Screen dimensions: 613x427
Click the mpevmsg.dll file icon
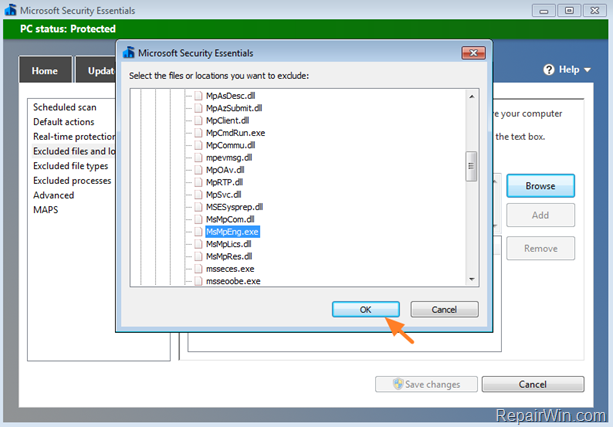point(198,158)
